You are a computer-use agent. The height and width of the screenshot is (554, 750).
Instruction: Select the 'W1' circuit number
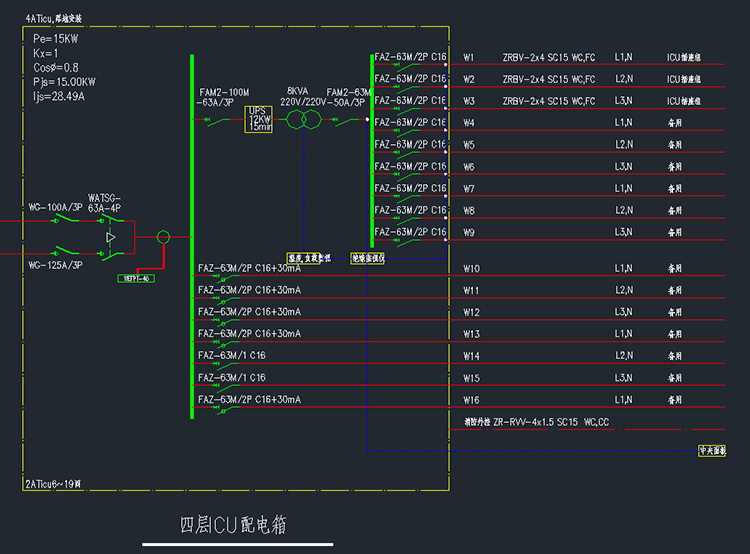(469, 57)
